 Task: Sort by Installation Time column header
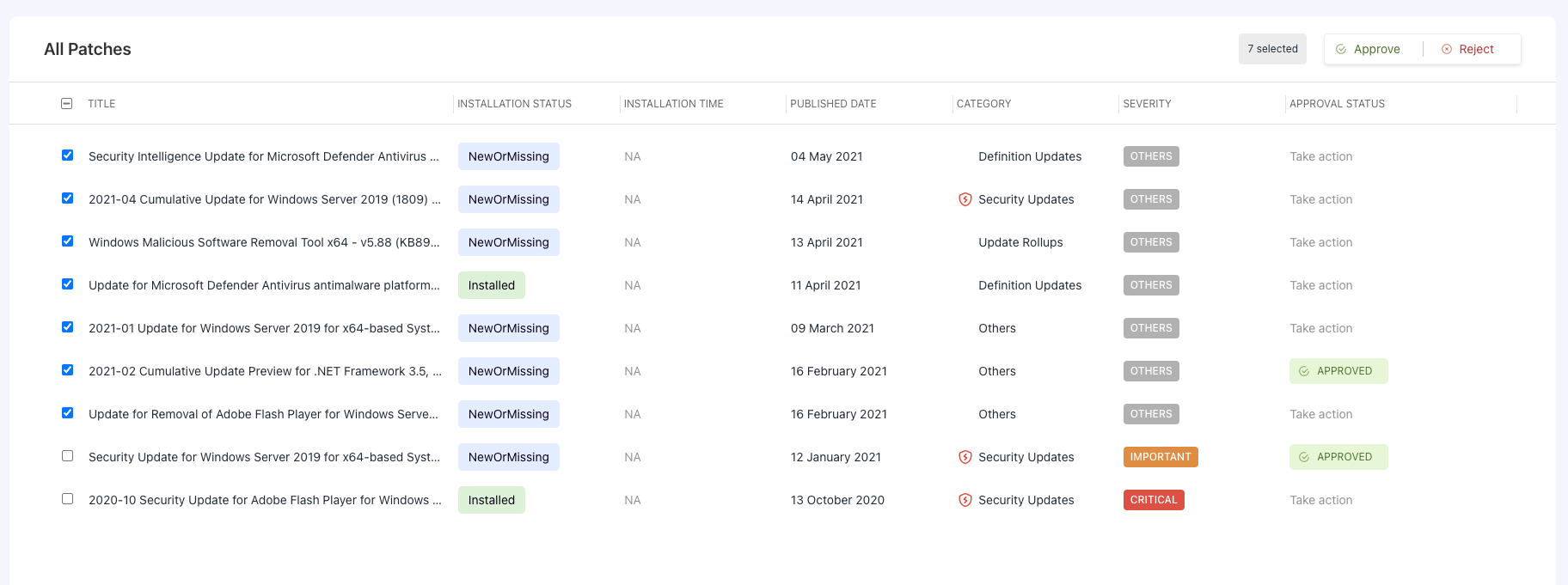pyautogui.click(x=673, y=104)
